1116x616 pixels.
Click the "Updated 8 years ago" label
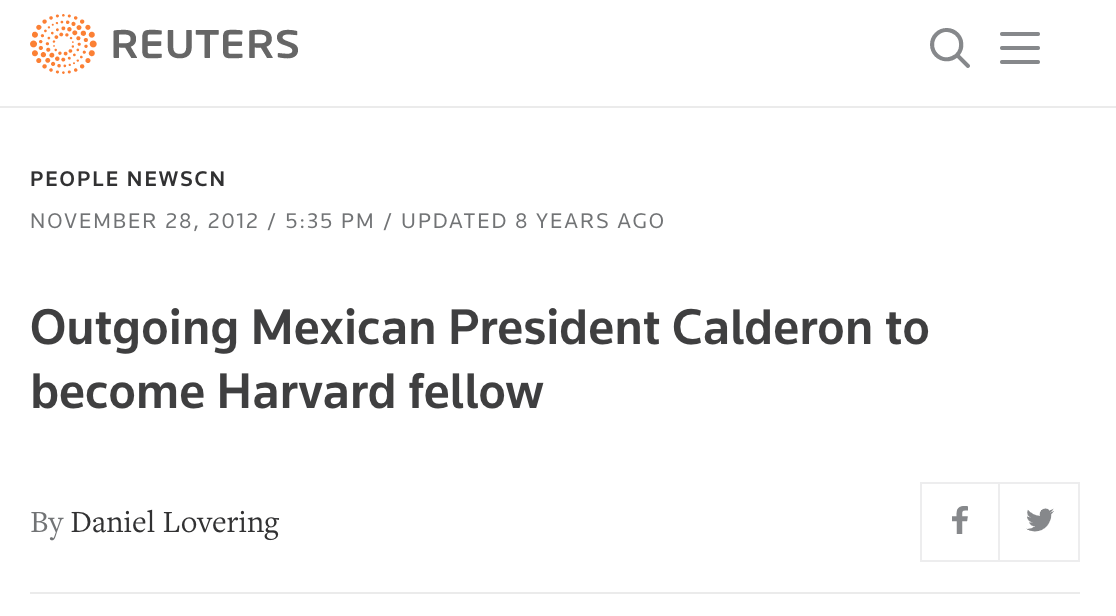tap(532, 221)
